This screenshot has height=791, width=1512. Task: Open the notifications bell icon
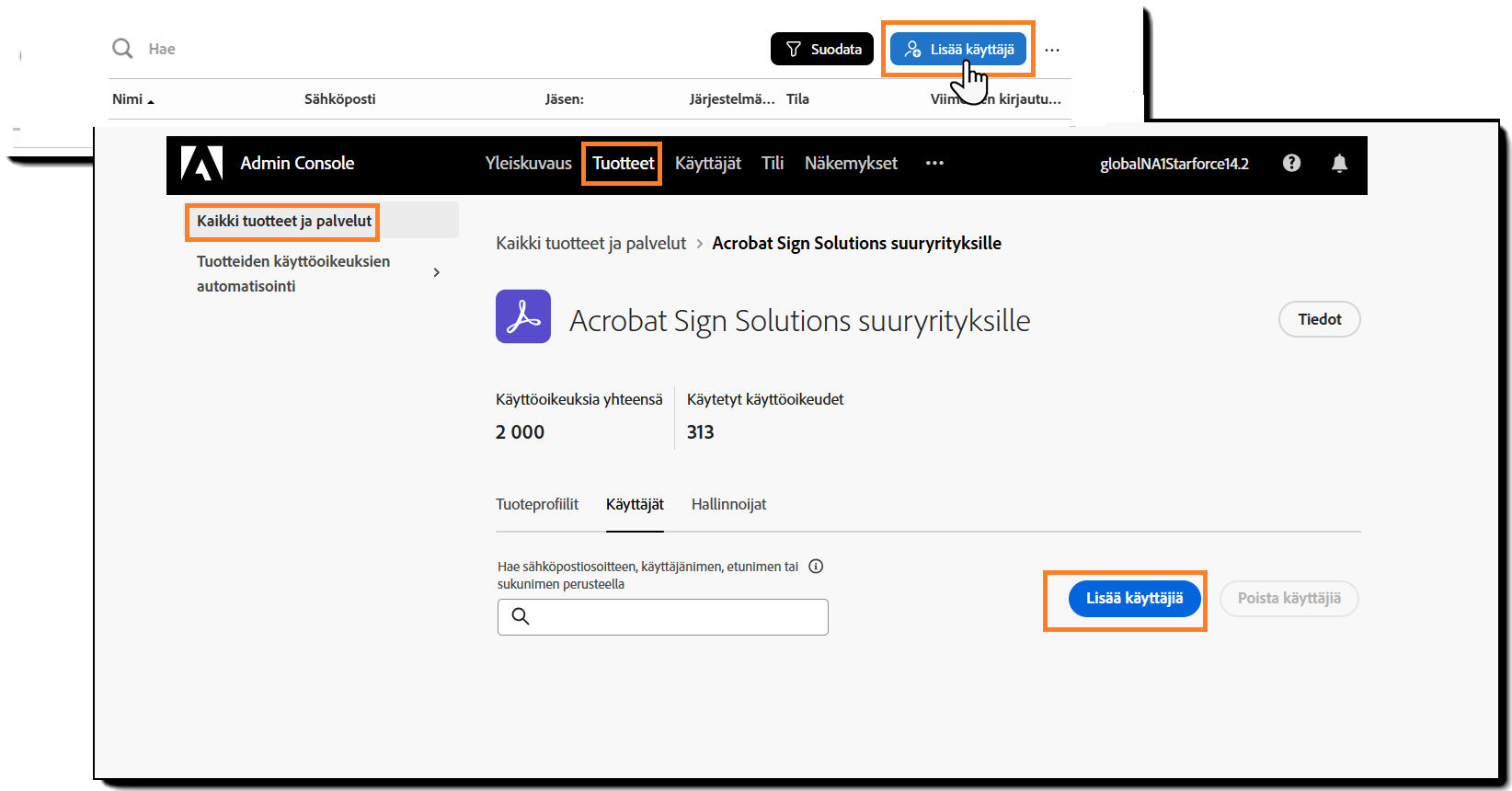[x=1339, y=163]
